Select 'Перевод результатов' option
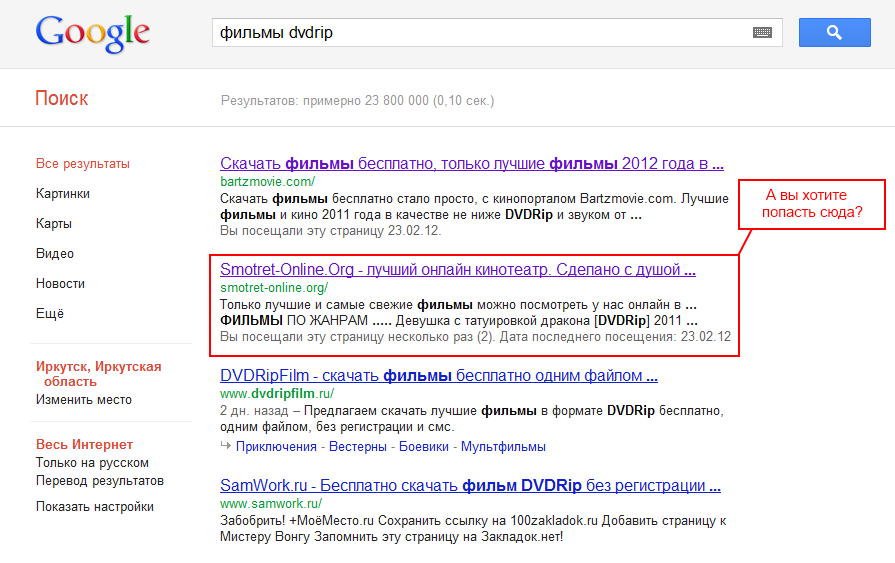Screen dimensions: 895x563 pos(100,481)
